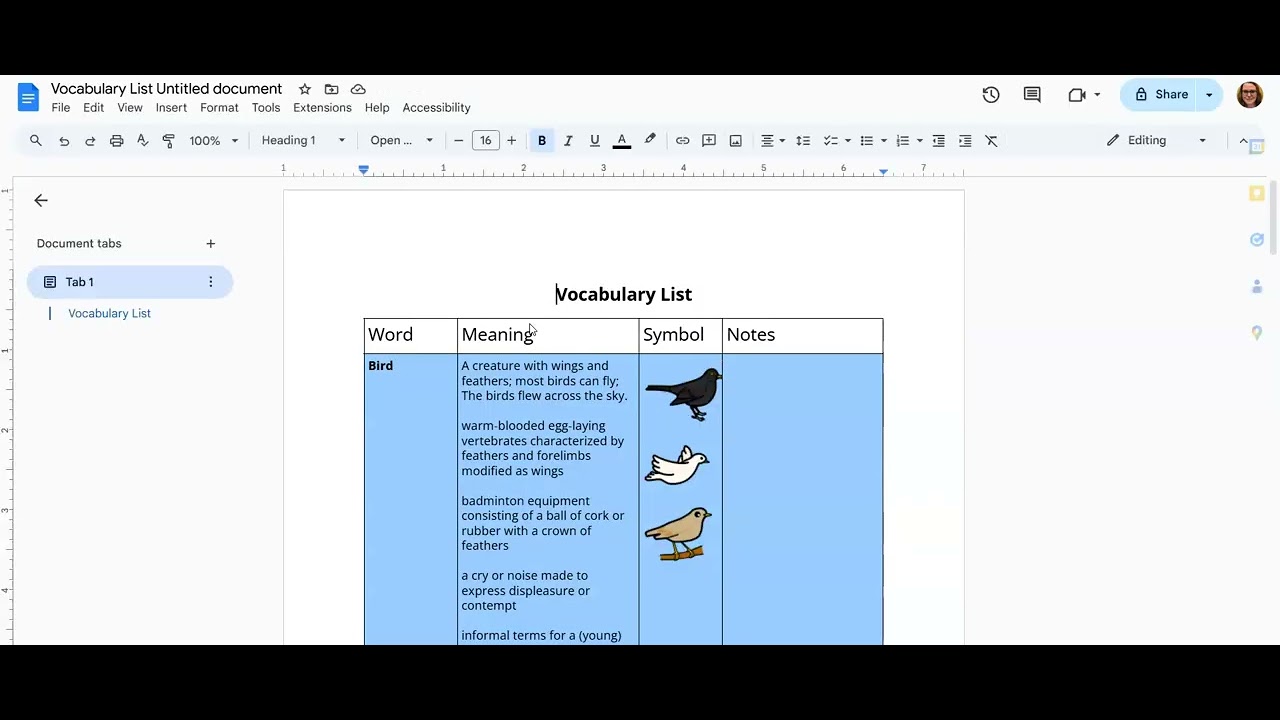1280x720 pixels.
Task: Jump to Vocabulary List outline heading
Action: click(109, 314)
